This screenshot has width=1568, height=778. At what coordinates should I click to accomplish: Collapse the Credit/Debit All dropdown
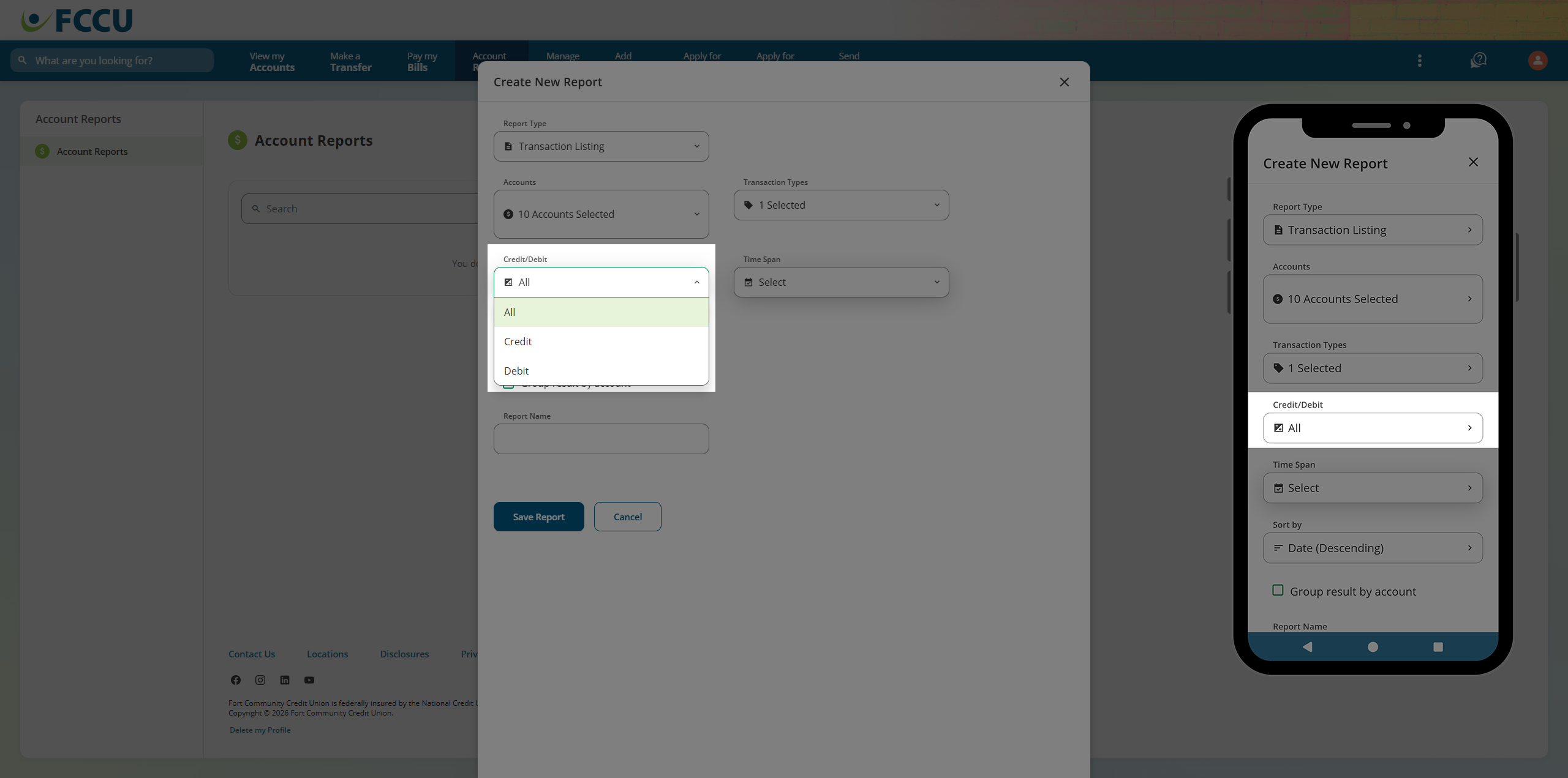click(x=601, y=282)
